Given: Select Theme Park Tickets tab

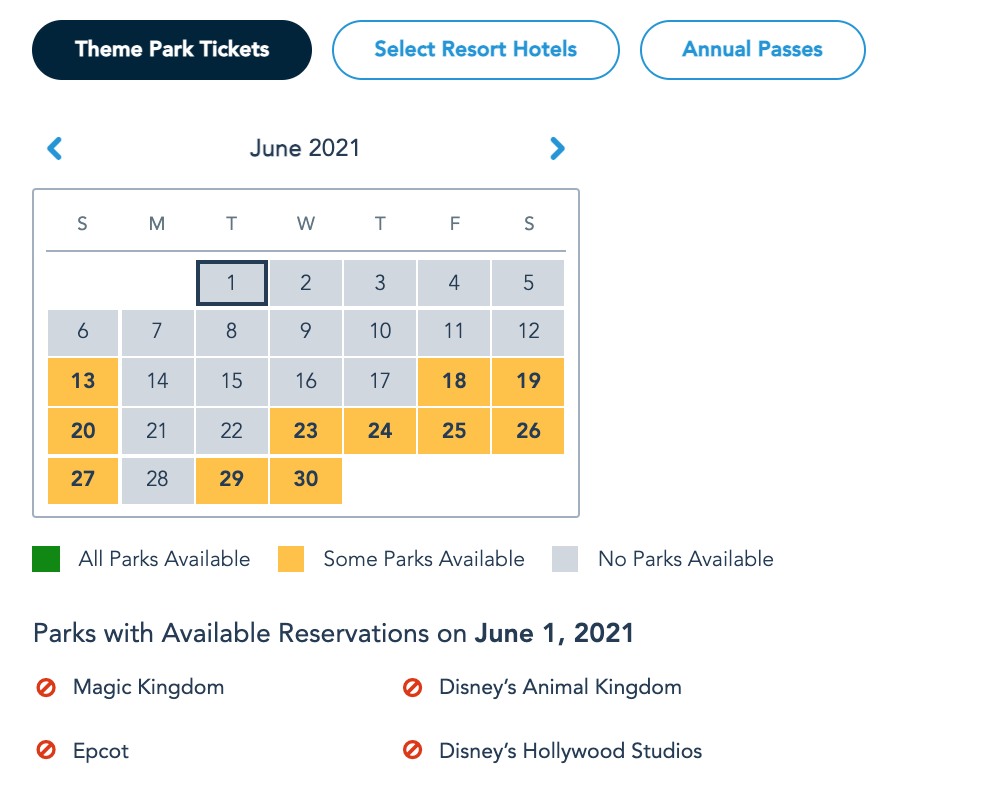Looking at the screenshot, I should click(172, 49).
